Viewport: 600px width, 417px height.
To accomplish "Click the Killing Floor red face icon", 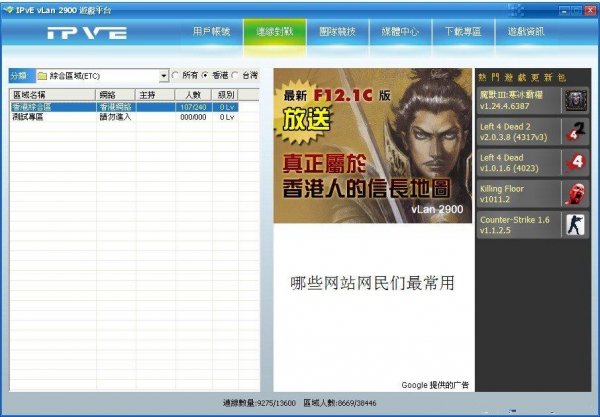I will (x=576, y=194).
